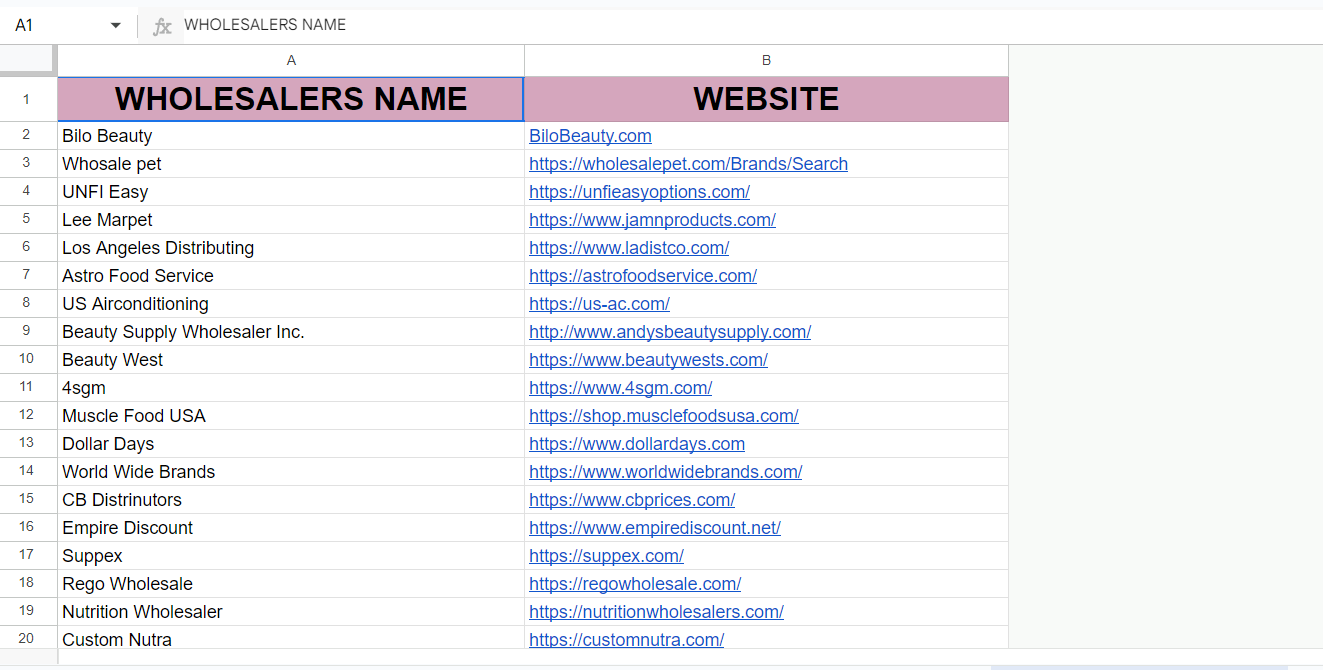This screenshot has height=670, width=1323.
Task: Open the shop.musclefoodsusa.com link
Action: (x=664, y=416)
